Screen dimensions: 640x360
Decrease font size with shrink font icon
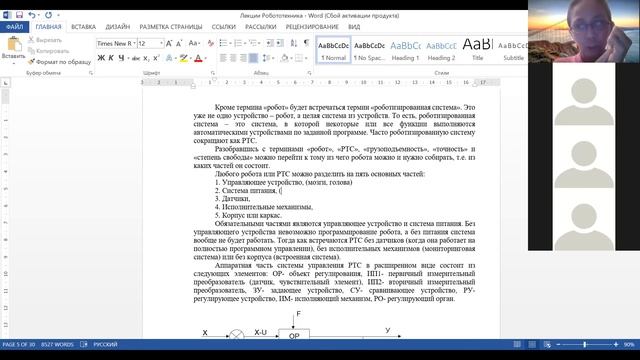[x=179, y=43]
